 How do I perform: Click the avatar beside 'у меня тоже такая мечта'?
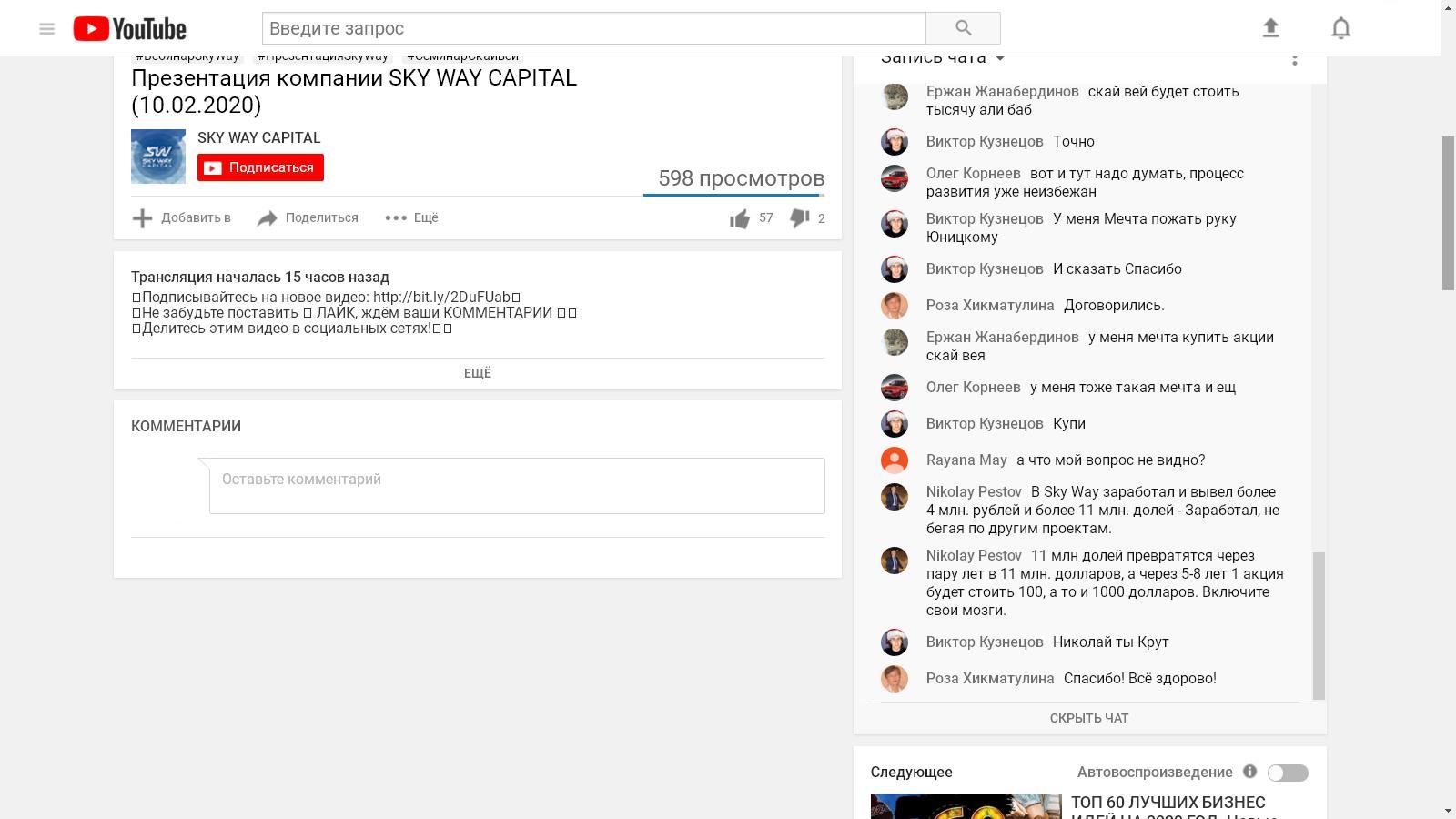tap(895, 388)
